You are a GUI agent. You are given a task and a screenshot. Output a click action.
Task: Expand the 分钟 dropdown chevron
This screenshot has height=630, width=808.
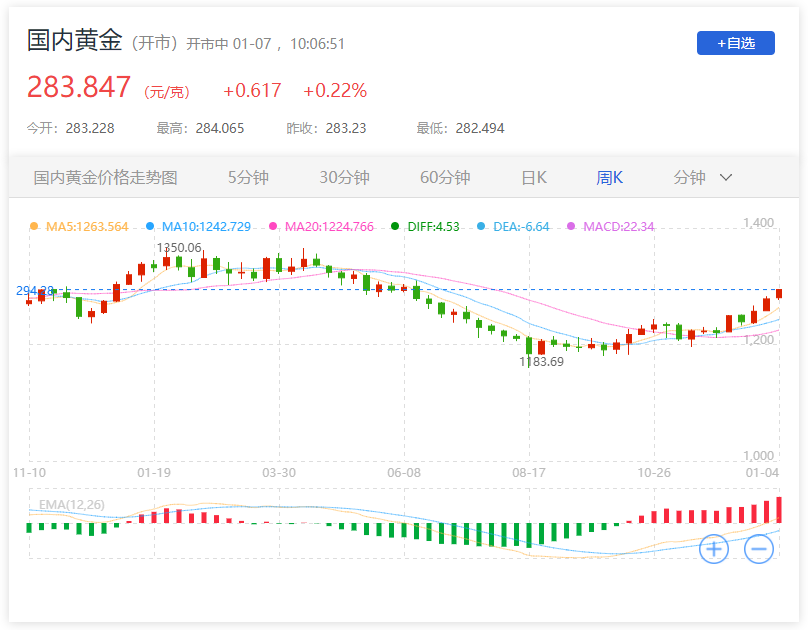tap(726, 178)
